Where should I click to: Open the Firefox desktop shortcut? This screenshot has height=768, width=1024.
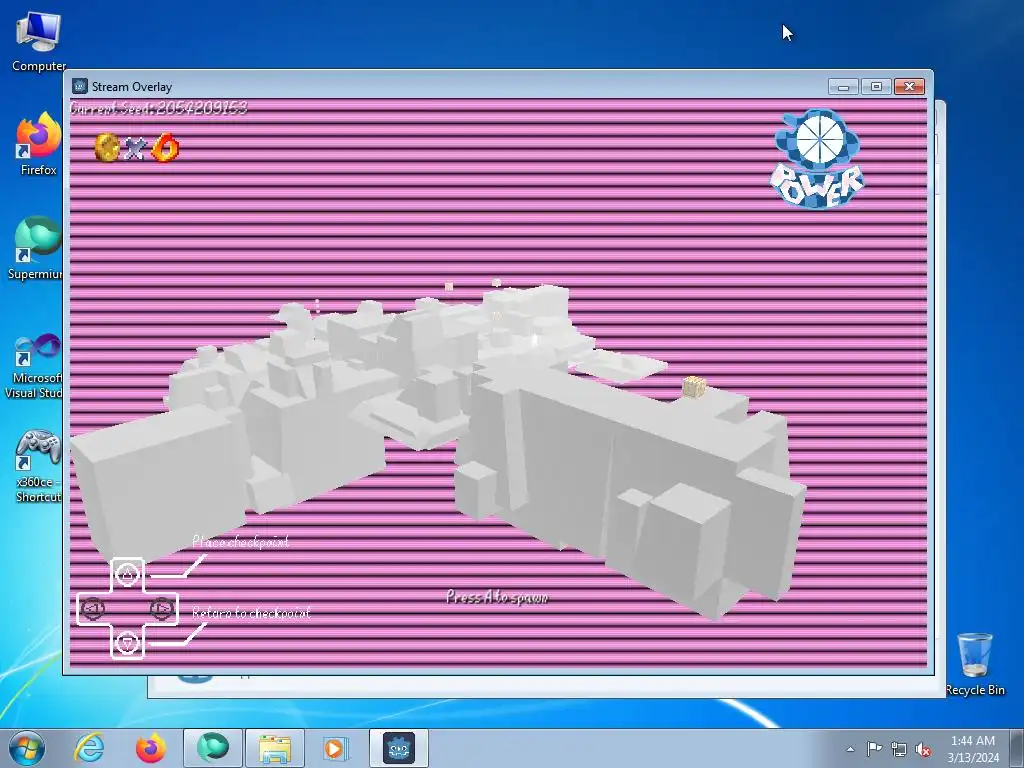coord(38,144)
